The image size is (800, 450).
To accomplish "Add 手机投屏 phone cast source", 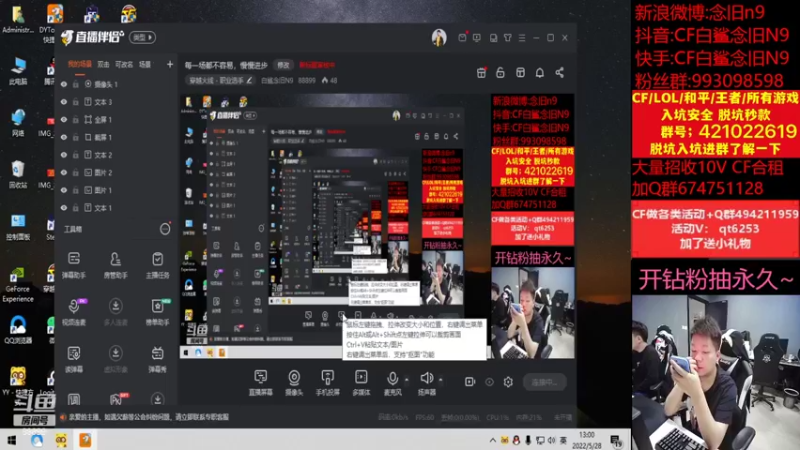I will 328,383.
